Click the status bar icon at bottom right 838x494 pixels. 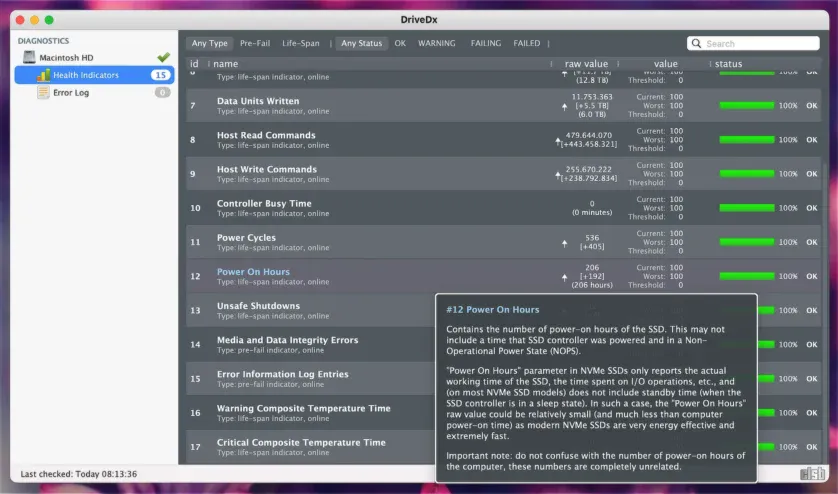click(812, 474)
